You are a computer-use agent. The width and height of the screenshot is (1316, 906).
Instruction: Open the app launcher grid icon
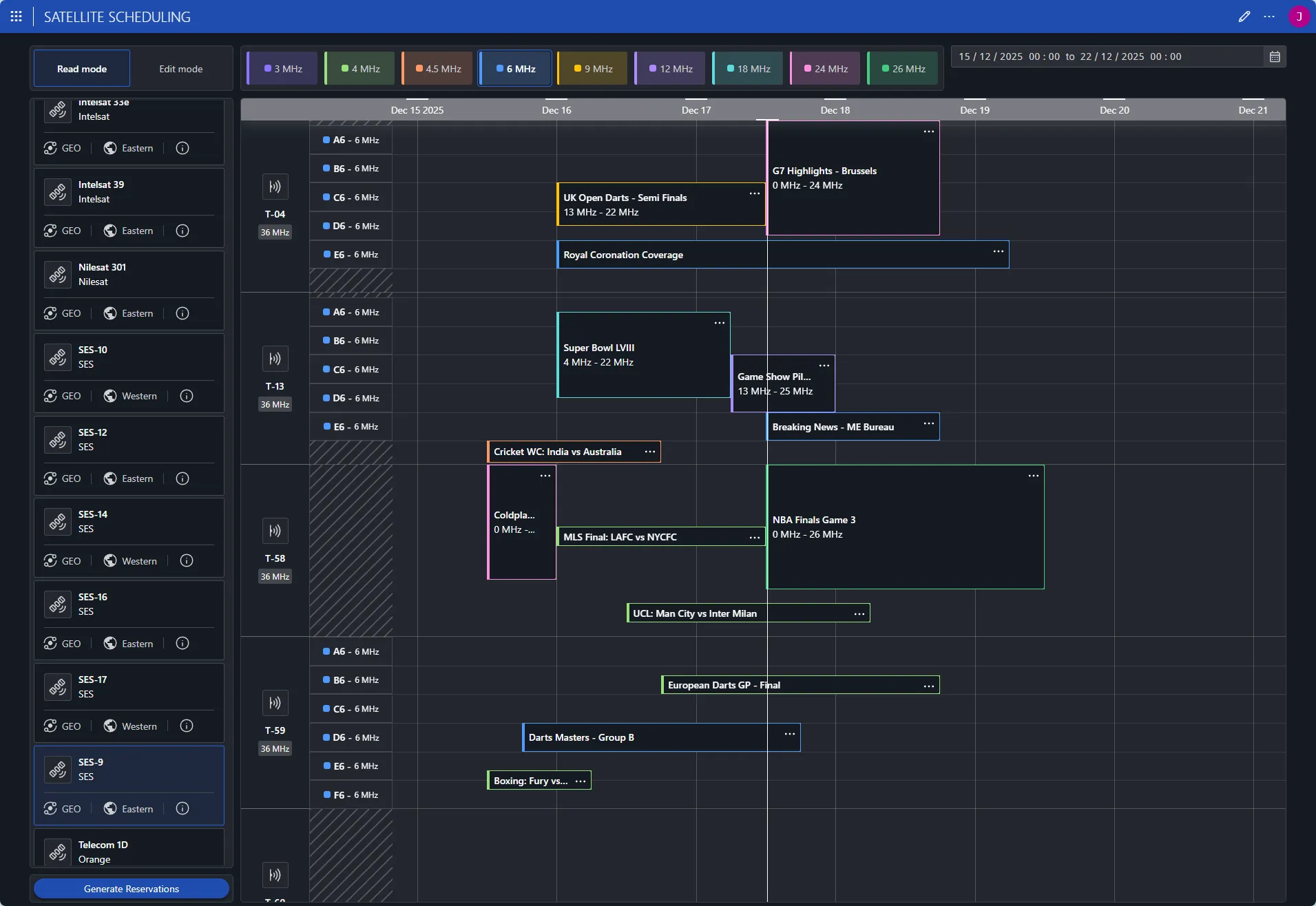[16, 17]
